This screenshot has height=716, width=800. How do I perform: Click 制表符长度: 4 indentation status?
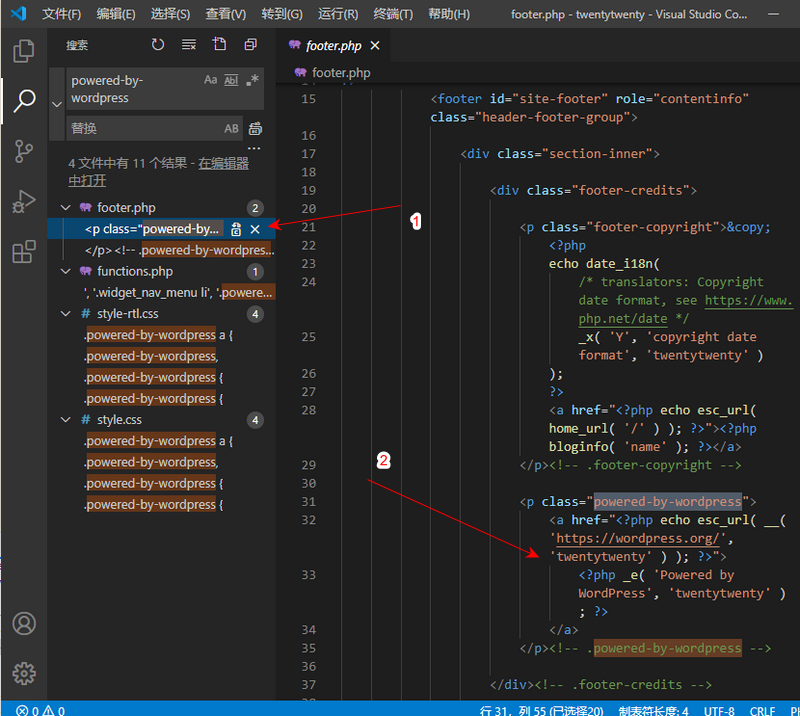point(653,710)
